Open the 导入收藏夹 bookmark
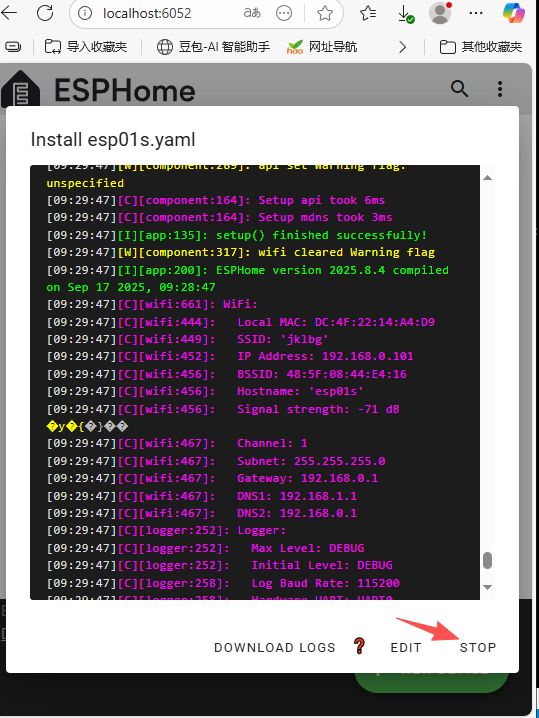Image resolution: width=539 pixels, height=718 pixels. [86, 47]
